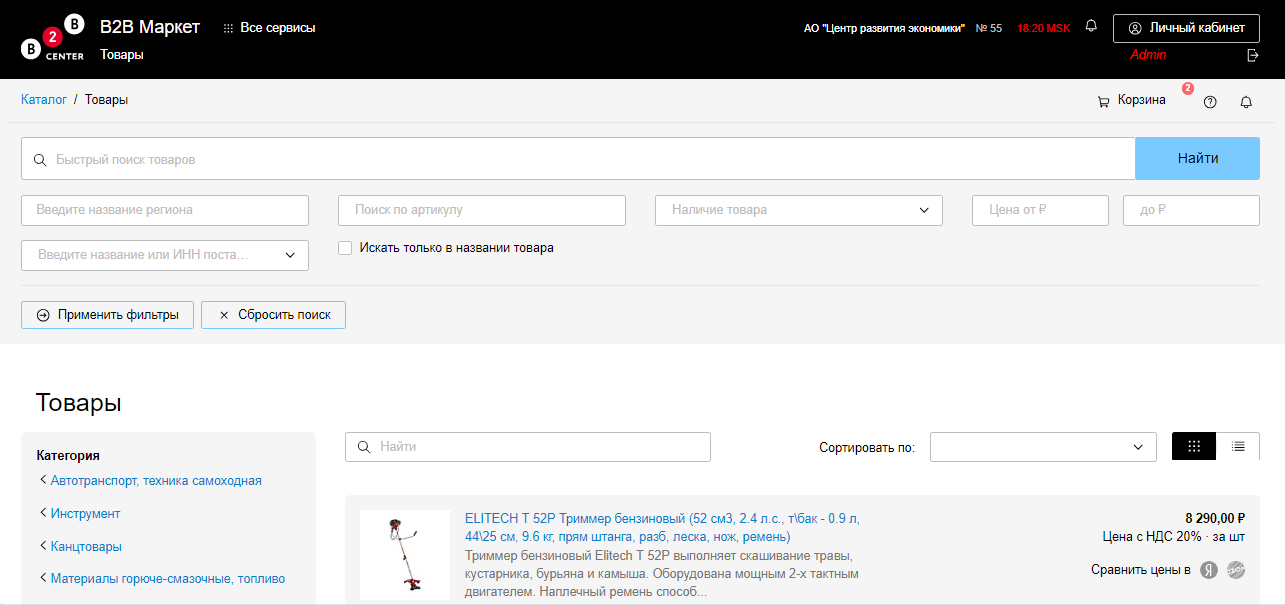Click Сбросить поиск button
Screen dimensions: 1285x605
point(273,315)
